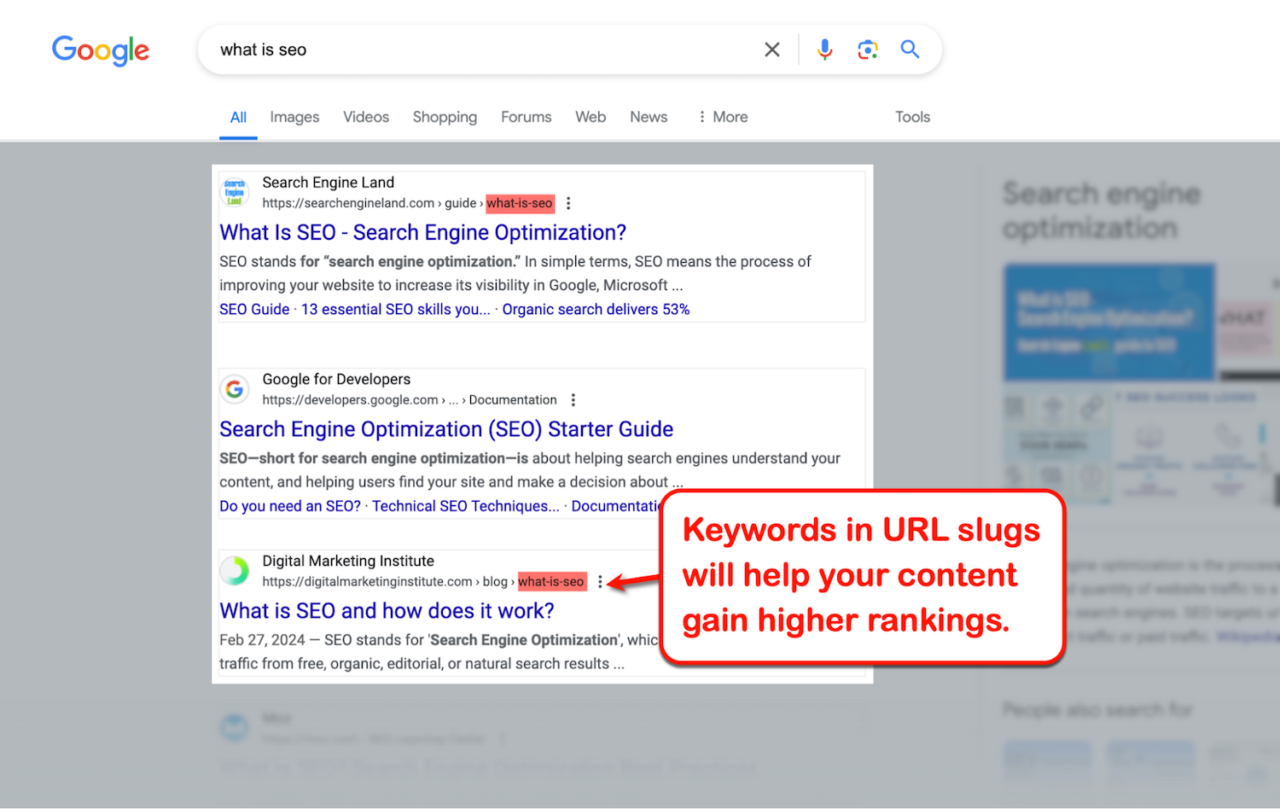1280x809 pixels.
Task: Click the magnifying glass to search
Action: (x=910, y=48)
